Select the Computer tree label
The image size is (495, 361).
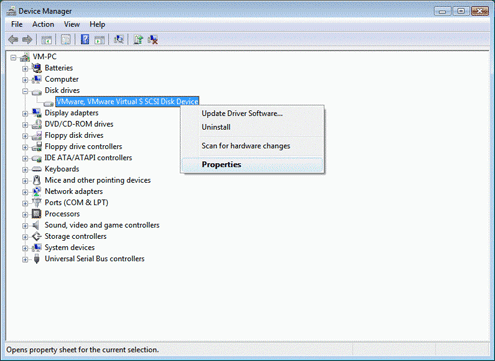[62, 79]
